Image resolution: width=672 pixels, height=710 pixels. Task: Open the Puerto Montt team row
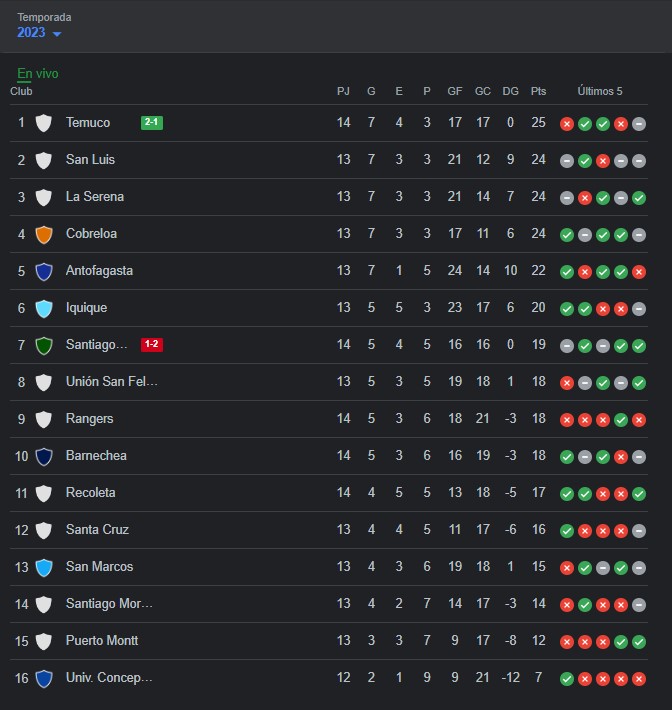click(329, 641)
